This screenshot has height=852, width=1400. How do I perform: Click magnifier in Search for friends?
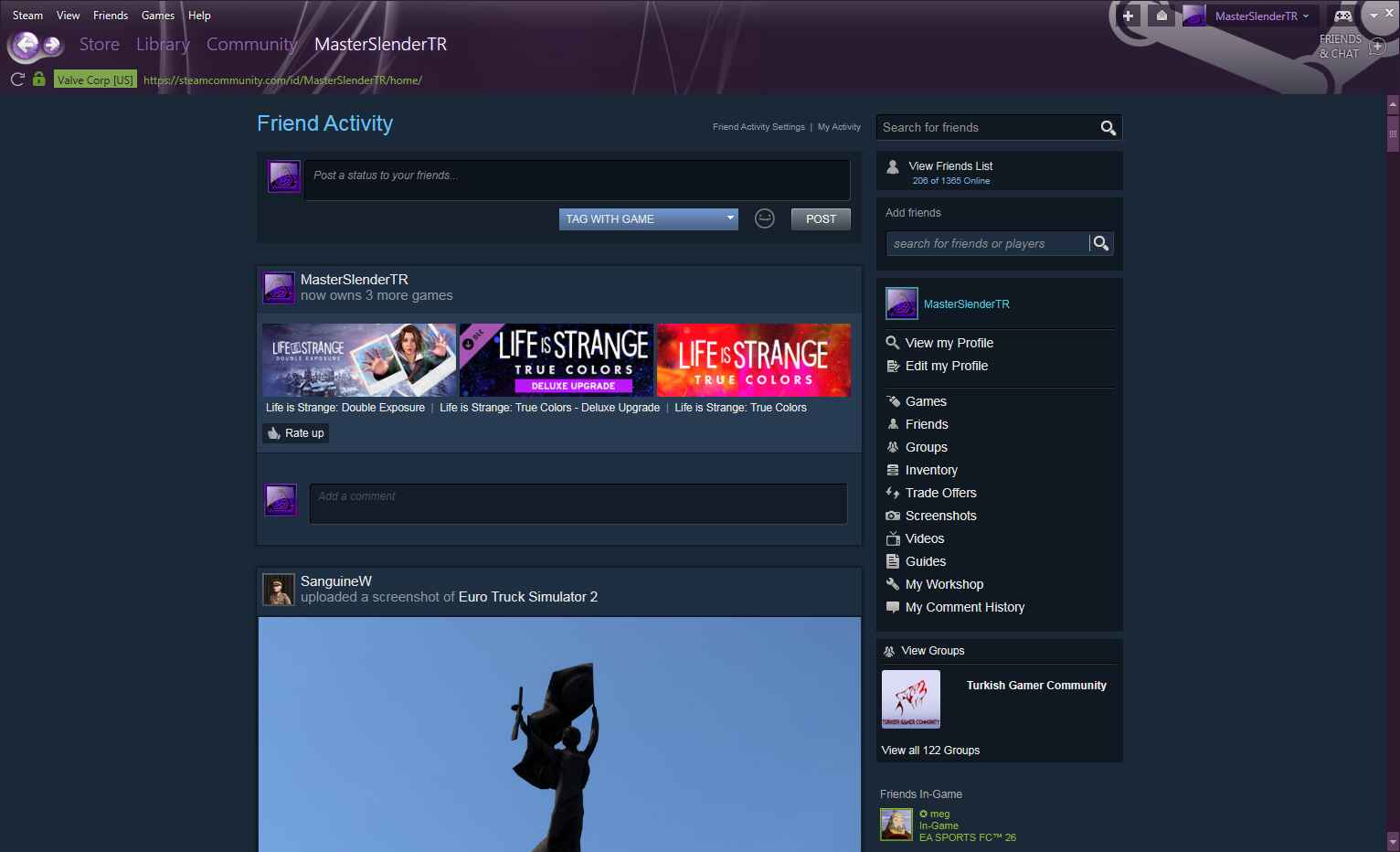pos(1108,128)
